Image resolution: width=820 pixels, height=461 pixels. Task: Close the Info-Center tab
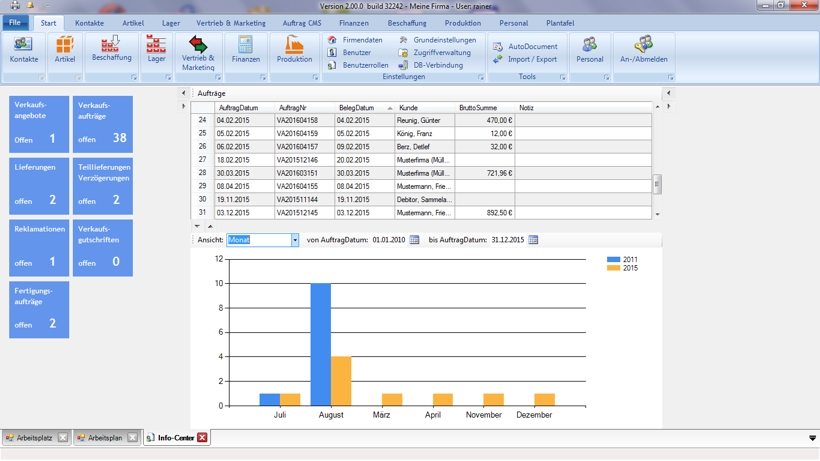tap(202, 437)
